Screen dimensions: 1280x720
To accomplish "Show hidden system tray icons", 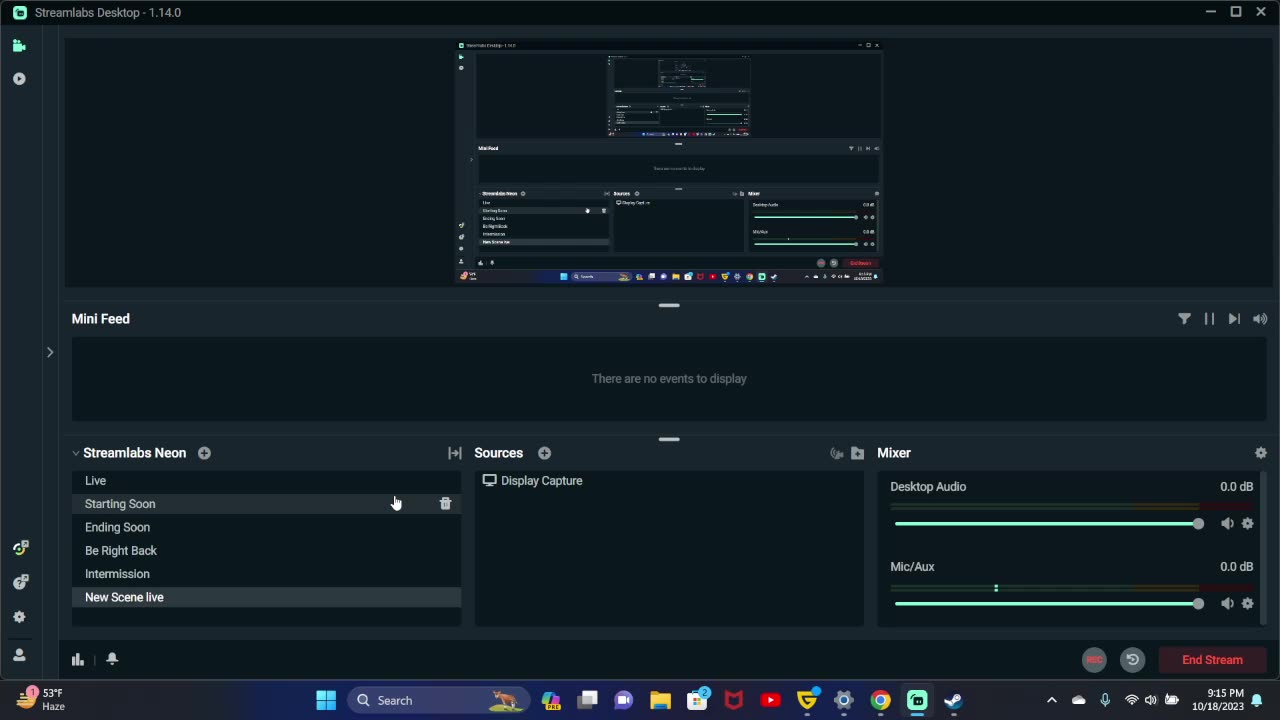I will [1051, 700].
